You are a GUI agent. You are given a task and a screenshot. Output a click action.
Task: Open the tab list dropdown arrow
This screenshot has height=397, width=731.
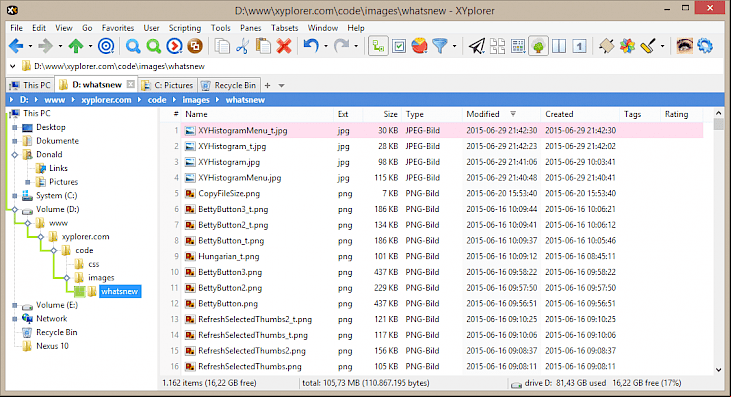[x=281, y=86]
